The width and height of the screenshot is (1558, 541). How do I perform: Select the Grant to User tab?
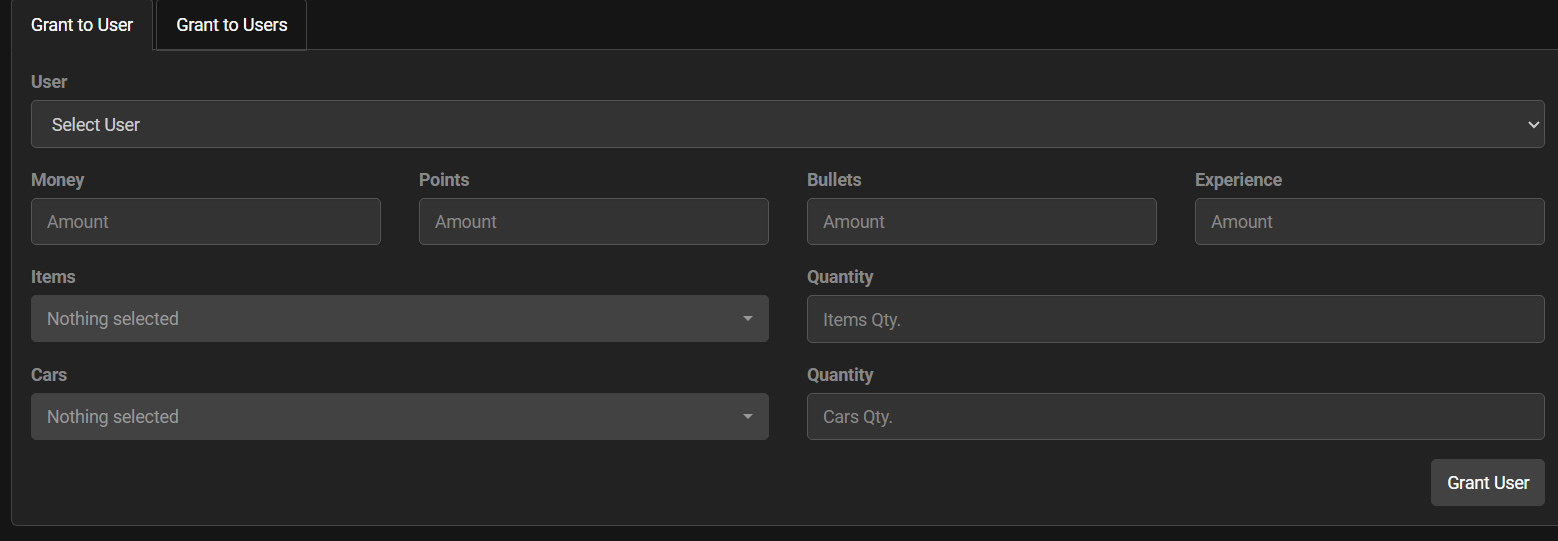[x=82, y=25]
